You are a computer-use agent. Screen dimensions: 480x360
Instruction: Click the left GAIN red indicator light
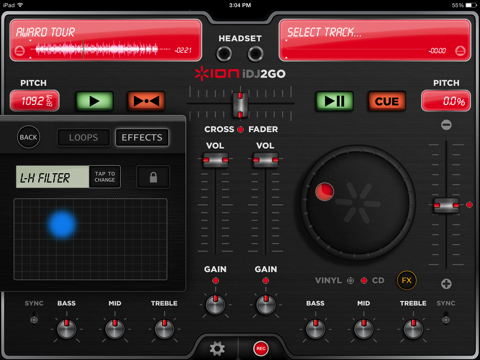tap(215, 281)
